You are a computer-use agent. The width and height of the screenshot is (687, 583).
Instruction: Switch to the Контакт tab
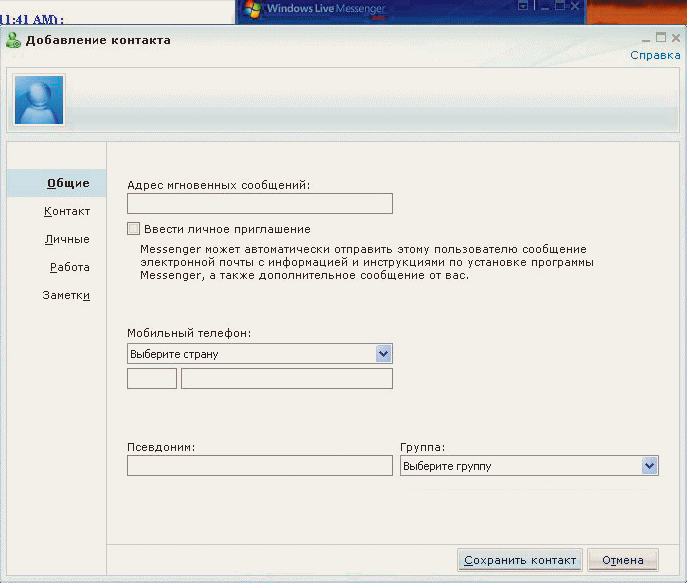(x=67, y=211)
